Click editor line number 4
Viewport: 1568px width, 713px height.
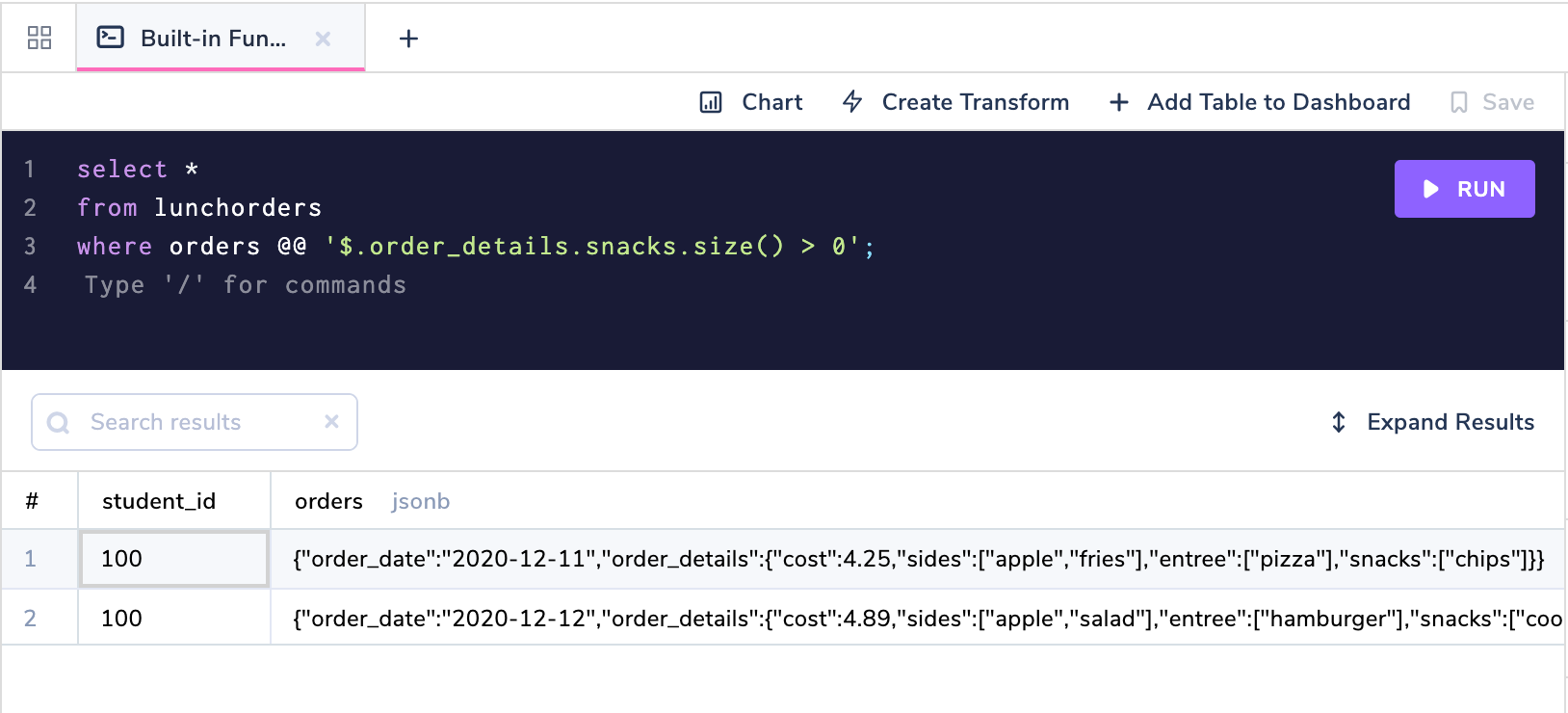tap(30, 285)
